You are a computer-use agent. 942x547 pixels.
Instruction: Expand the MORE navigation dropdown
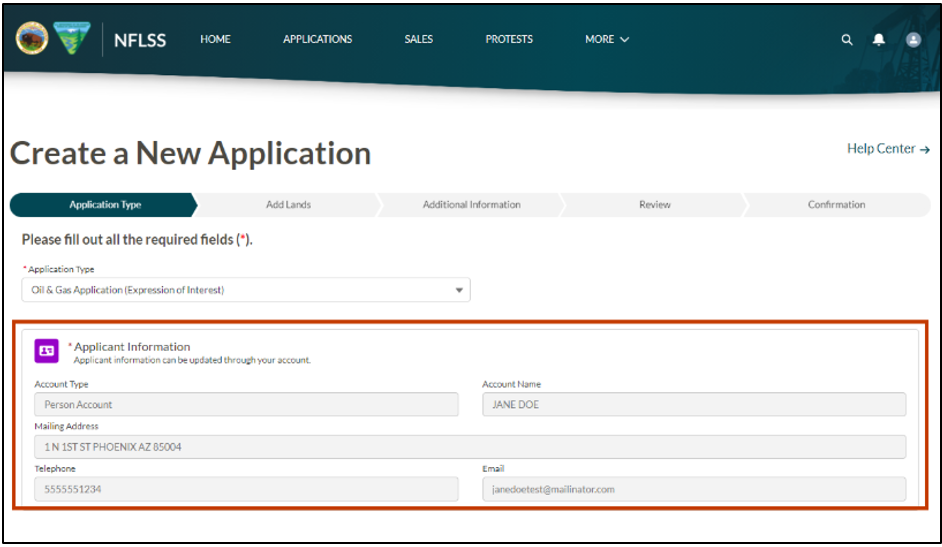click(x=607, y=39)
